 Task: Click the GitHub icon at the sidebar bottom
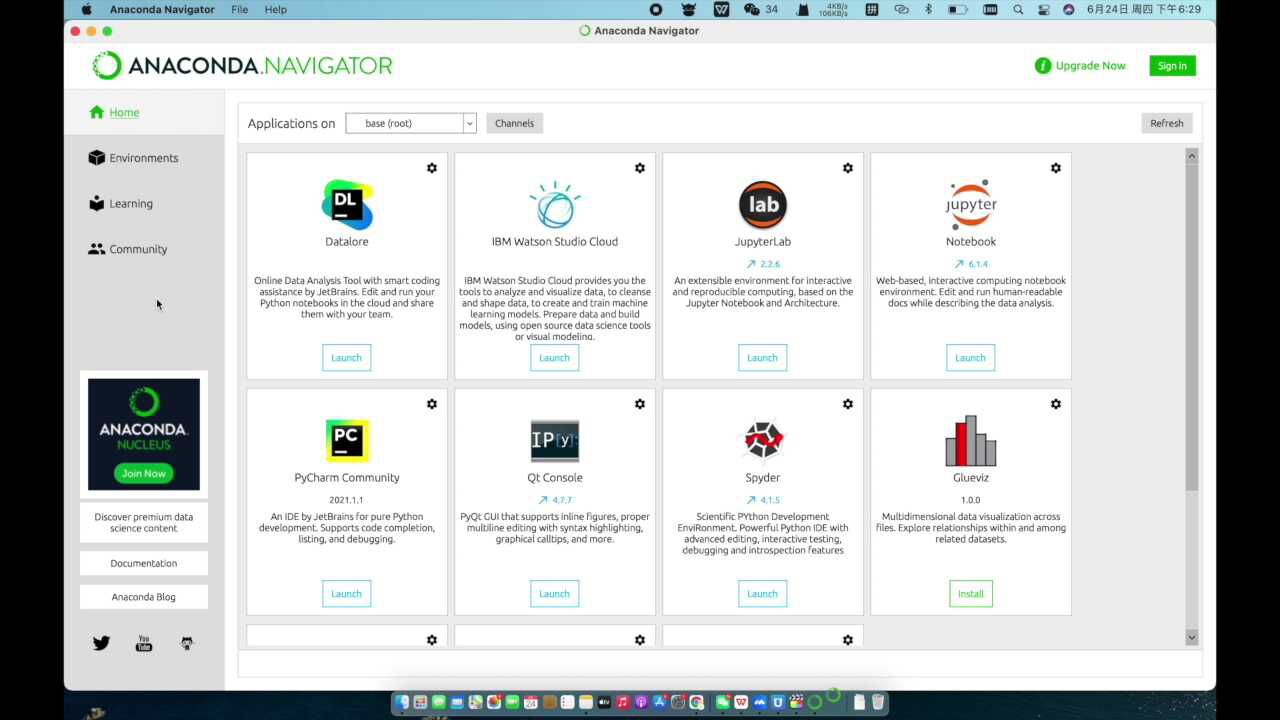(186, 643)
